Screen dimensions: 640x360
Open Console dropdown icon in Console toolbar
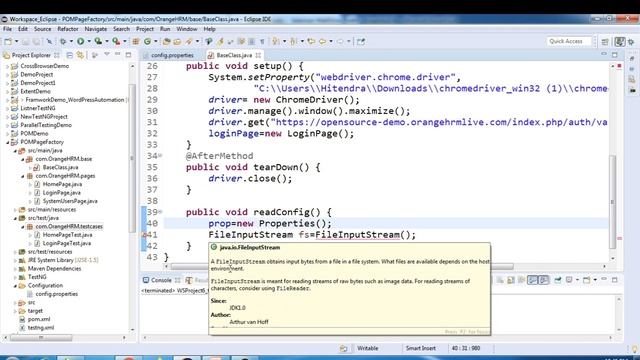tap(587, 280)
